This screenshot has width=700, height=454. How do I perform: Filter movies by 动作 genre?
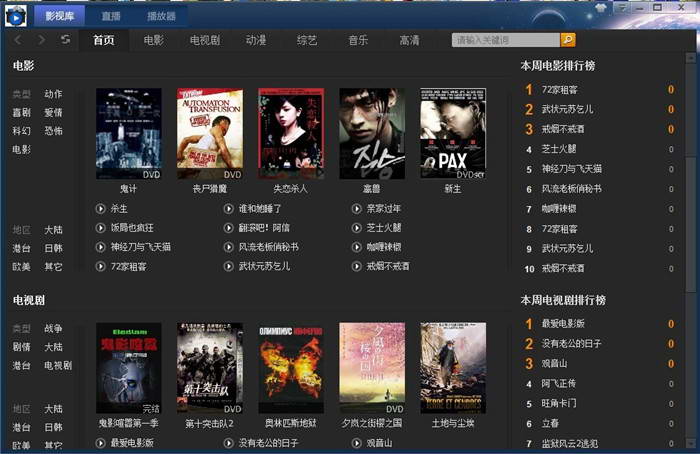coord(54,94)
